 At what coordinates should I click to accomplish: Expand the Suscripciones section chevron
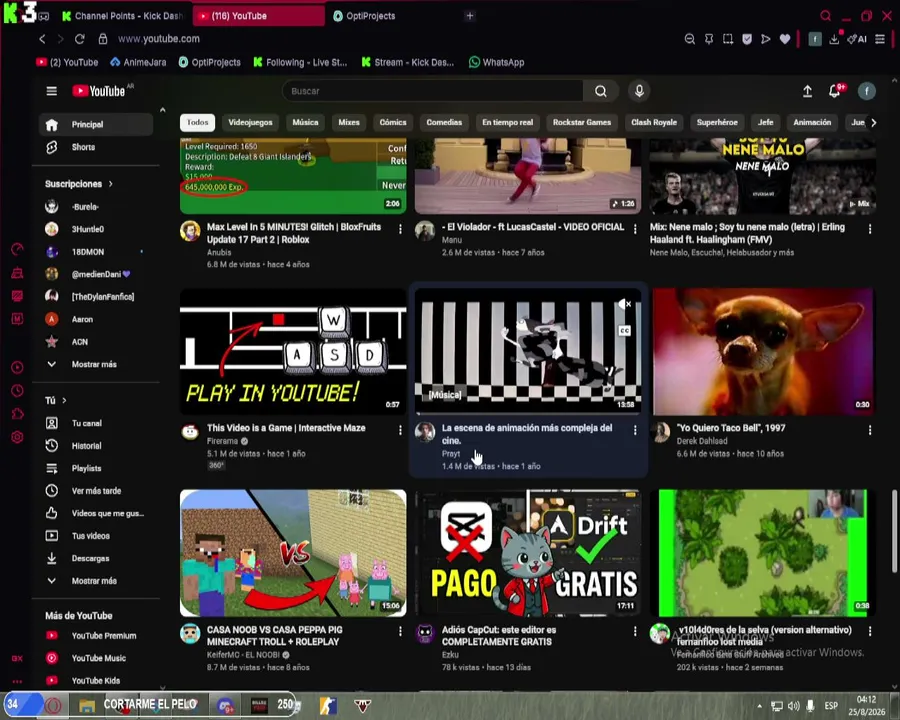pyautogui.click(x=111, y=184)
